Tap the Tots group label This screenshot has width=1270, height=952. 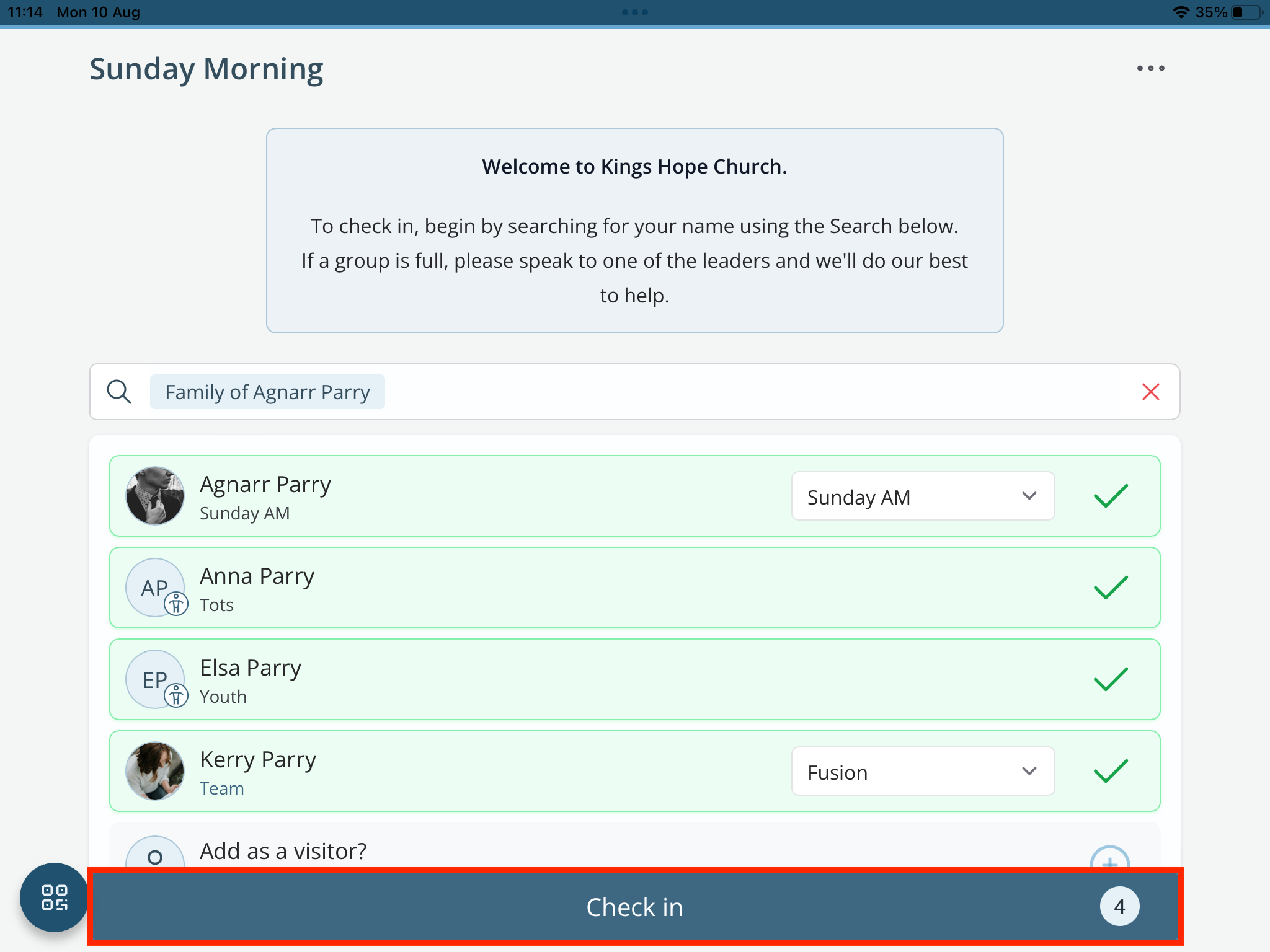(x=216, y=605)
